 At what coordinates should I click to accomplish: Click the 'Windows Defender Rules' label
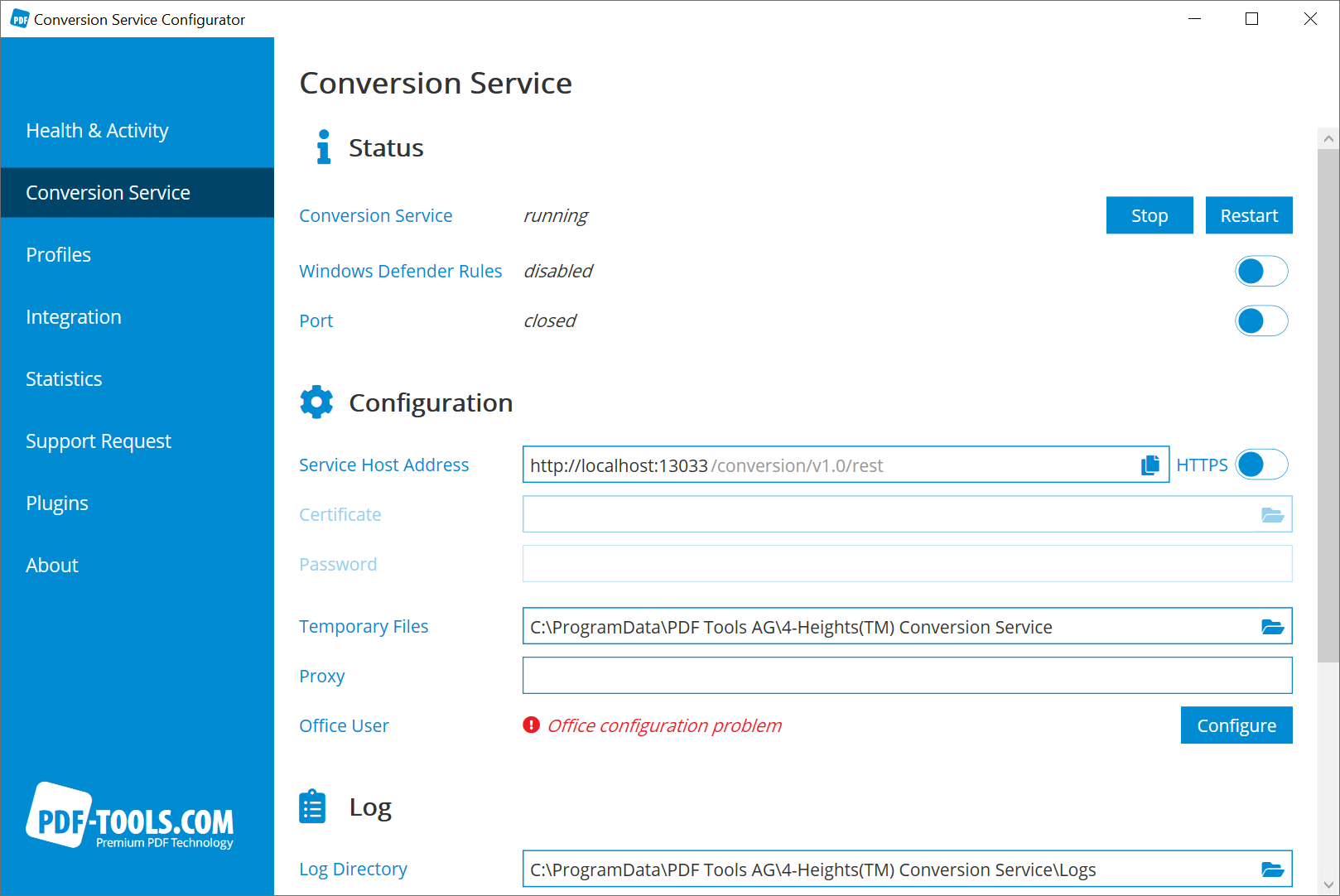401,272
